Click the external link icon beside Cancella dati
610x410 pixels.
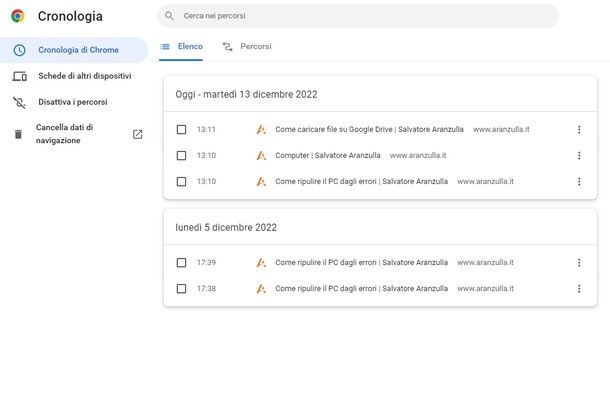pos(137,134)
